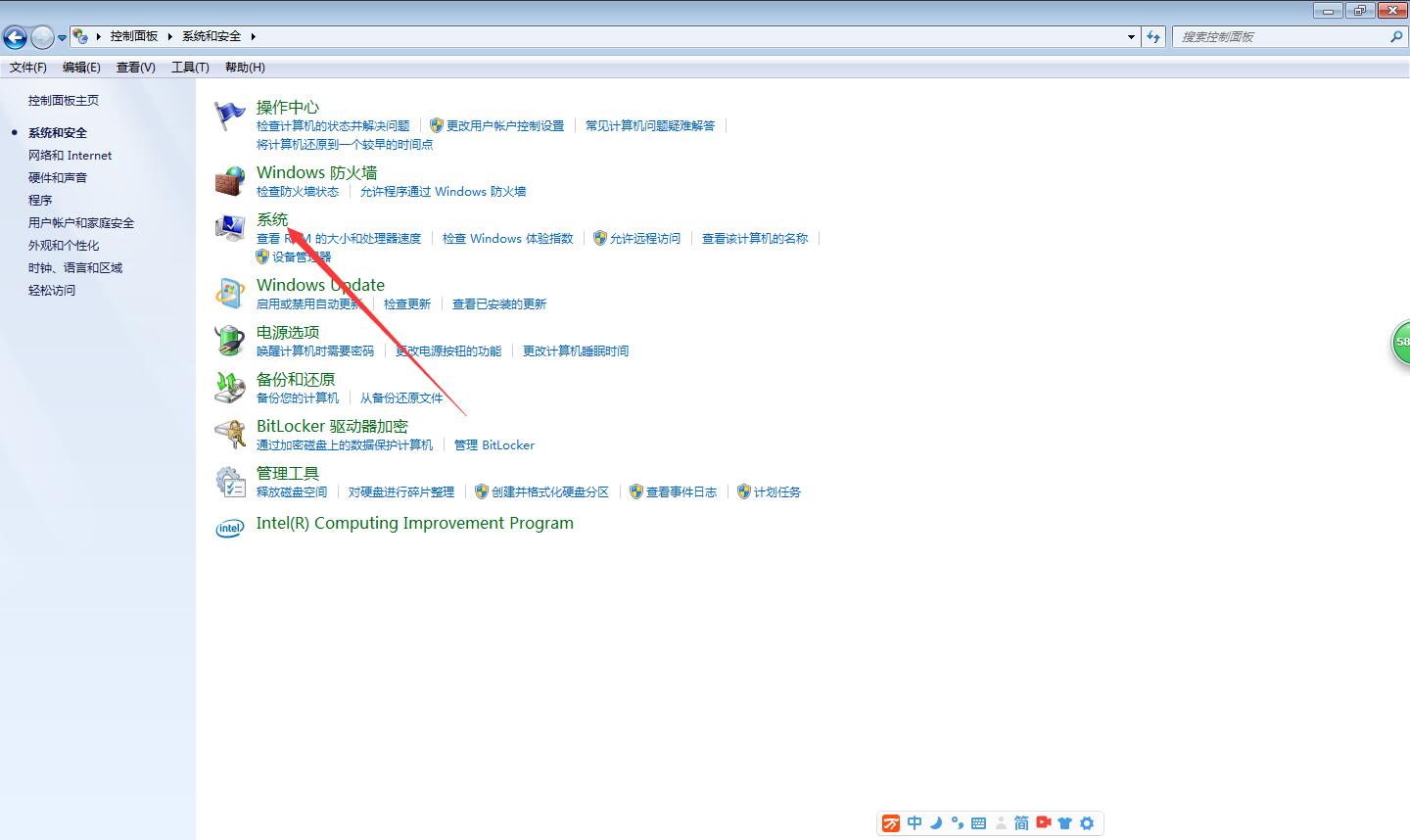This screenshot has height=840, width=1410.
Task: Click the Windows Update icon
Action: 230,294
